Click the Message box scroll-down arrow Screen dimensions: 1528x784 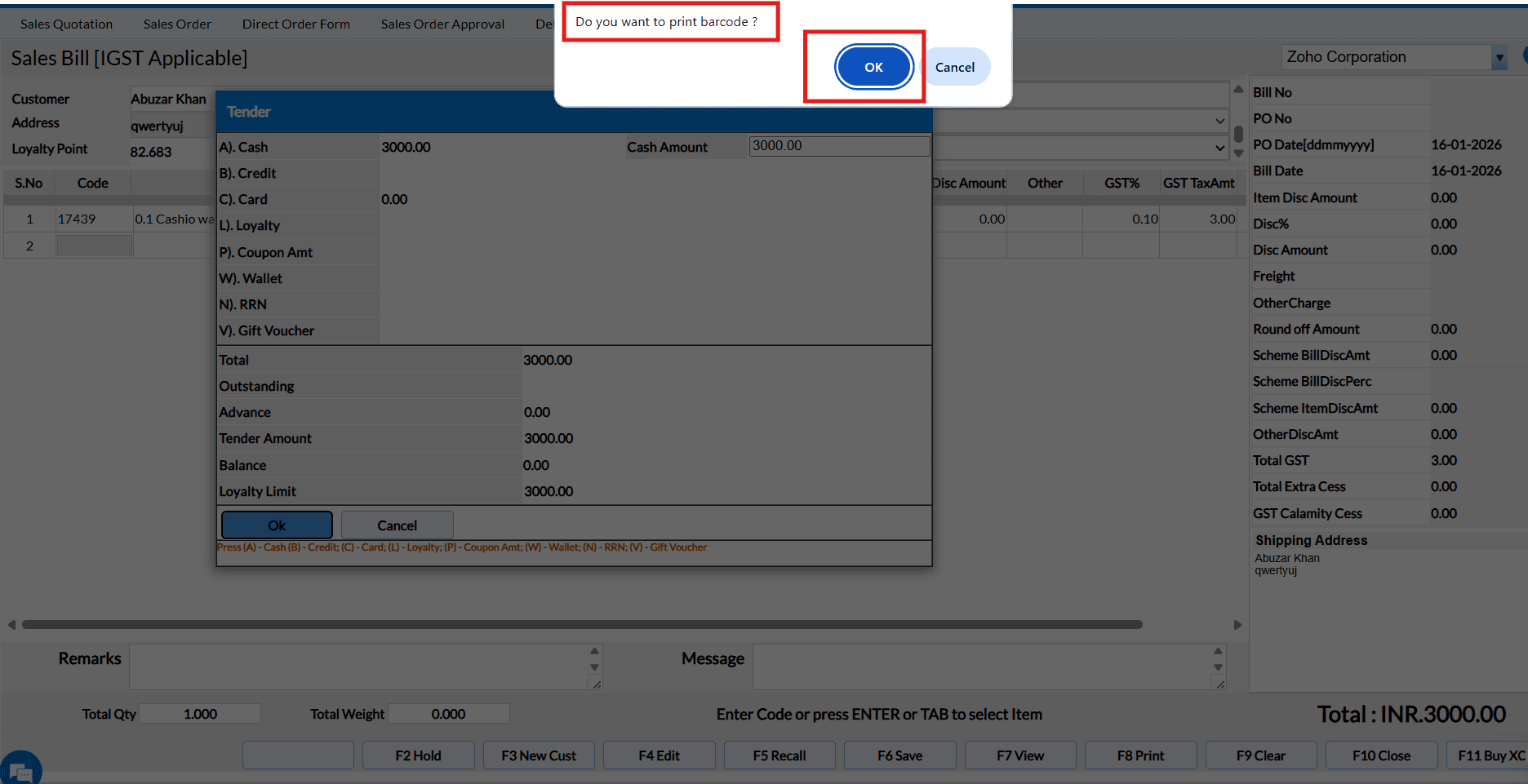pos(1218,667)
